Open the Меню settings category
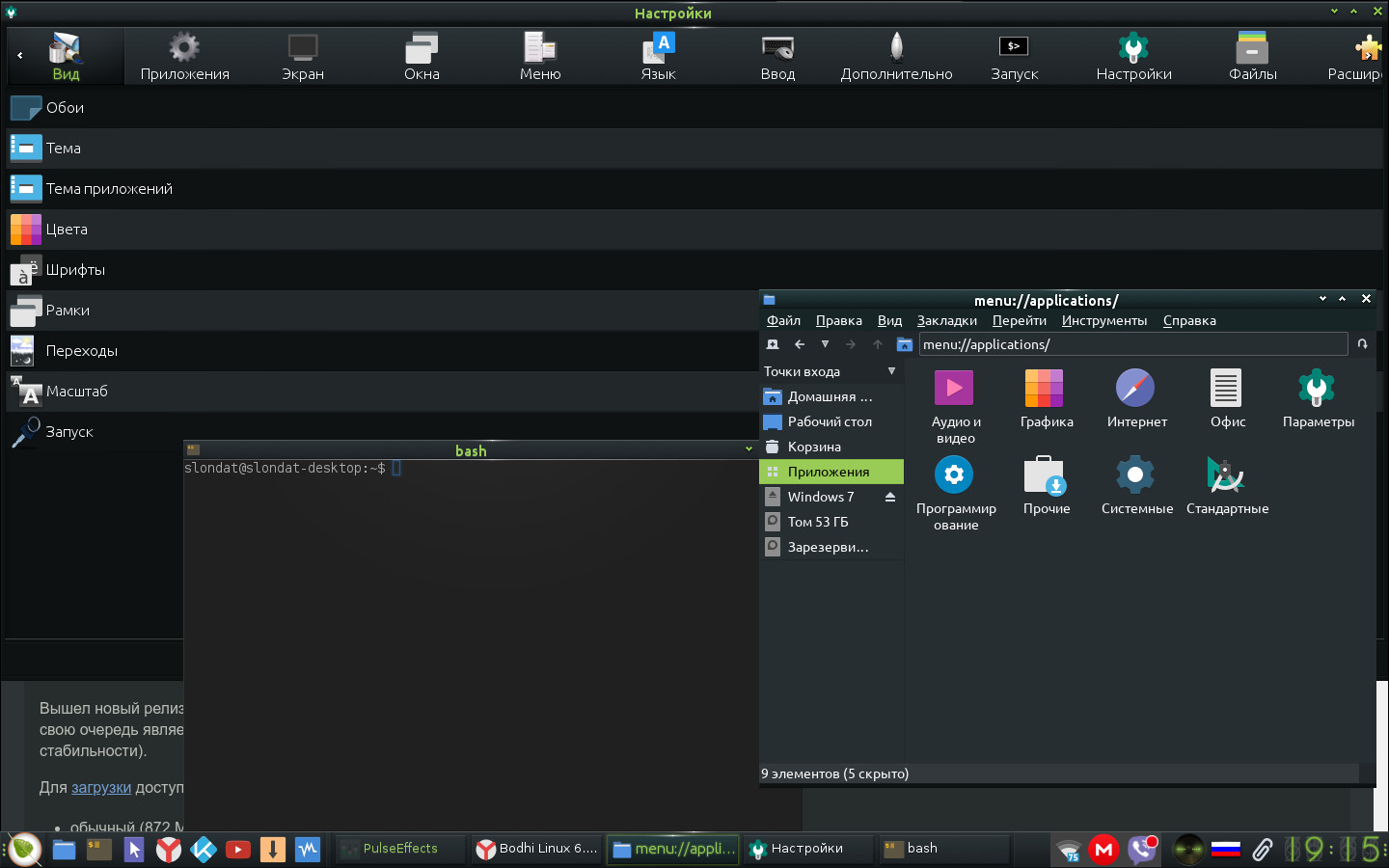This screenshot has width=1389, height=868. [x=540, y=56]
